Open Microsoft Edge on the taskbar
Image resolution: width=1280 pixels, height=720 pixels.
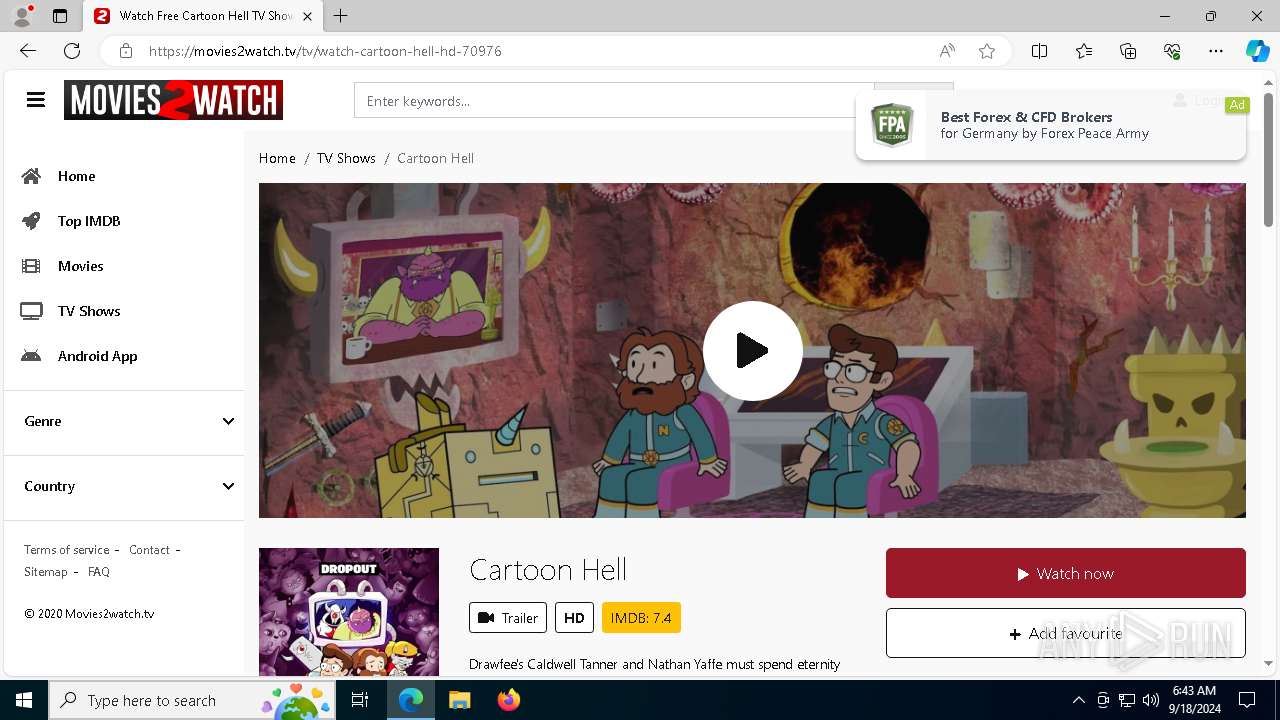[411, 700]
